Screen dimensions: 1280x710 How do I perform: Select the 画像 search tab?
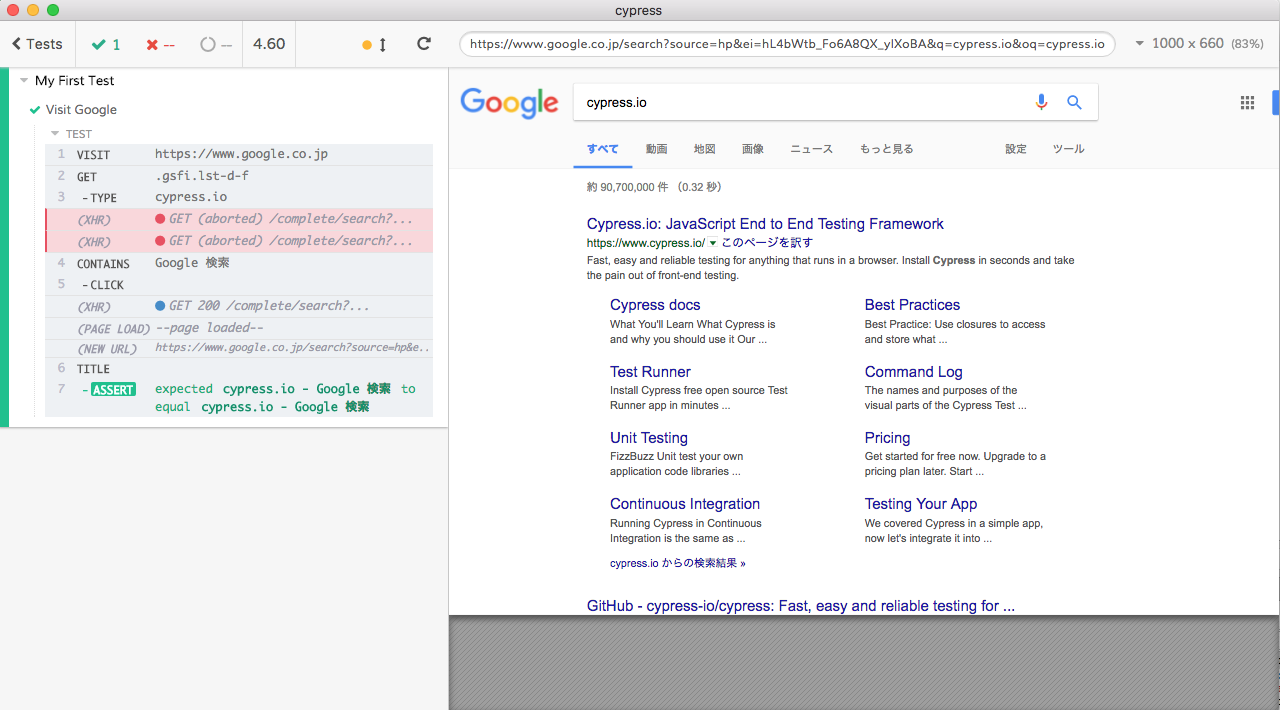[x=753, y=149]
